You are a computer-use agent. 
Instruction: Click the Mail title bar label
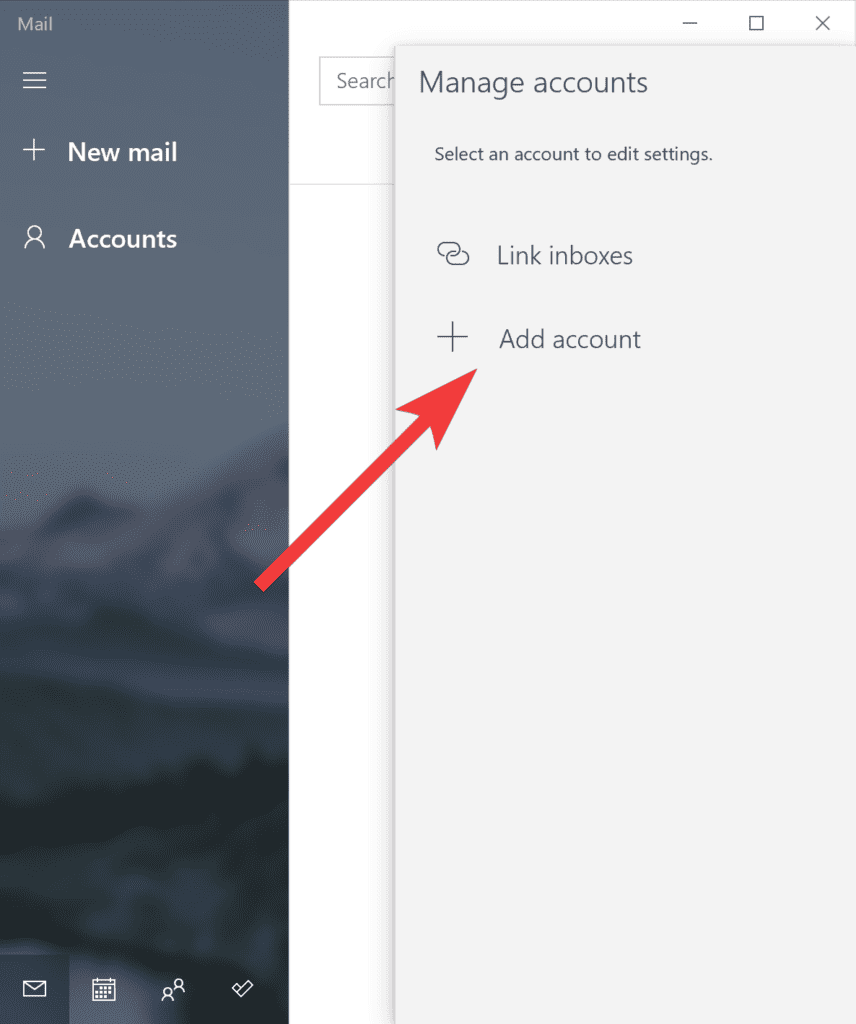click(33, 23)
